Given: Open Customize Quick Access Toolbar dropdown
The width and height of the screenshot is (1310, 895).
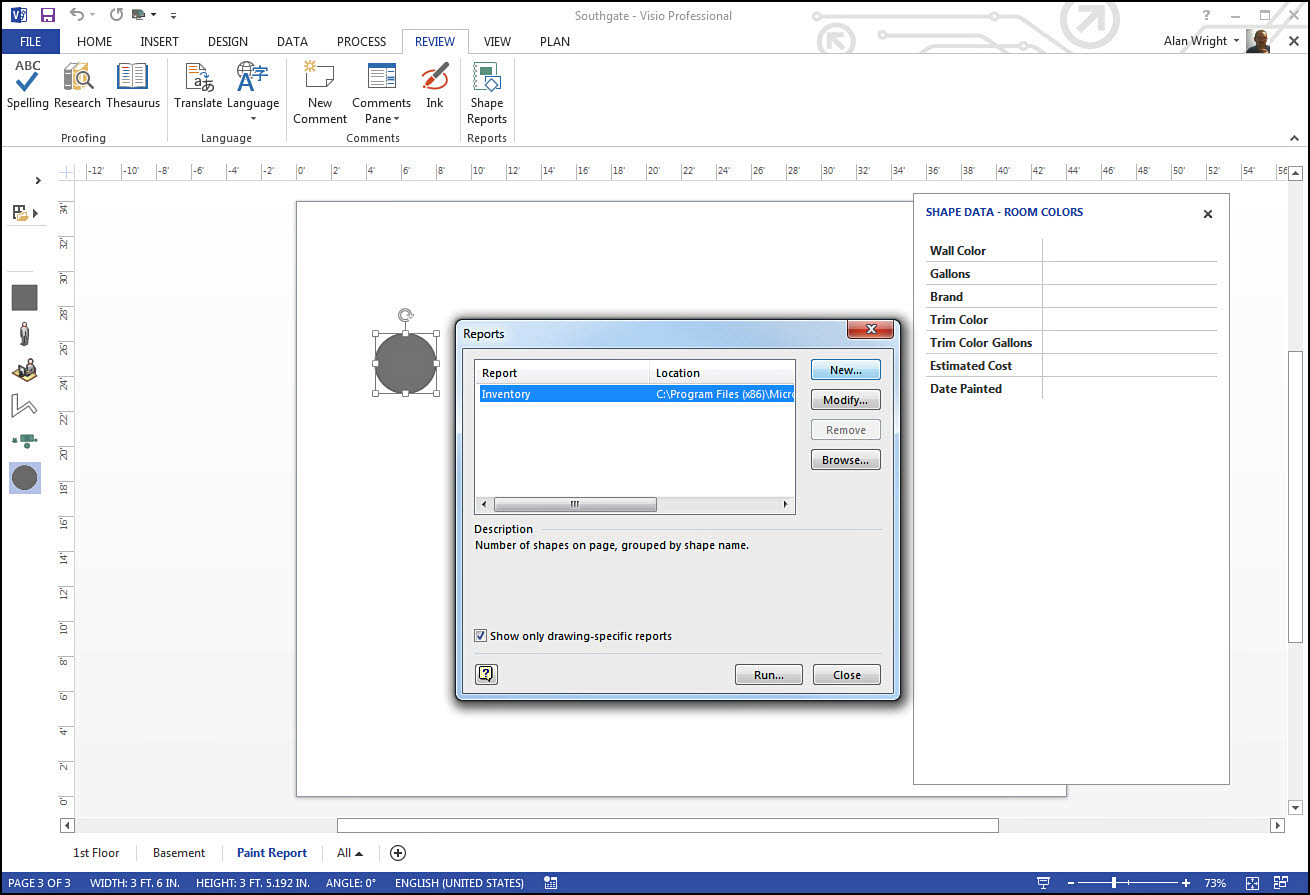Looking at the screenshot, I should [x=173, y=16].
